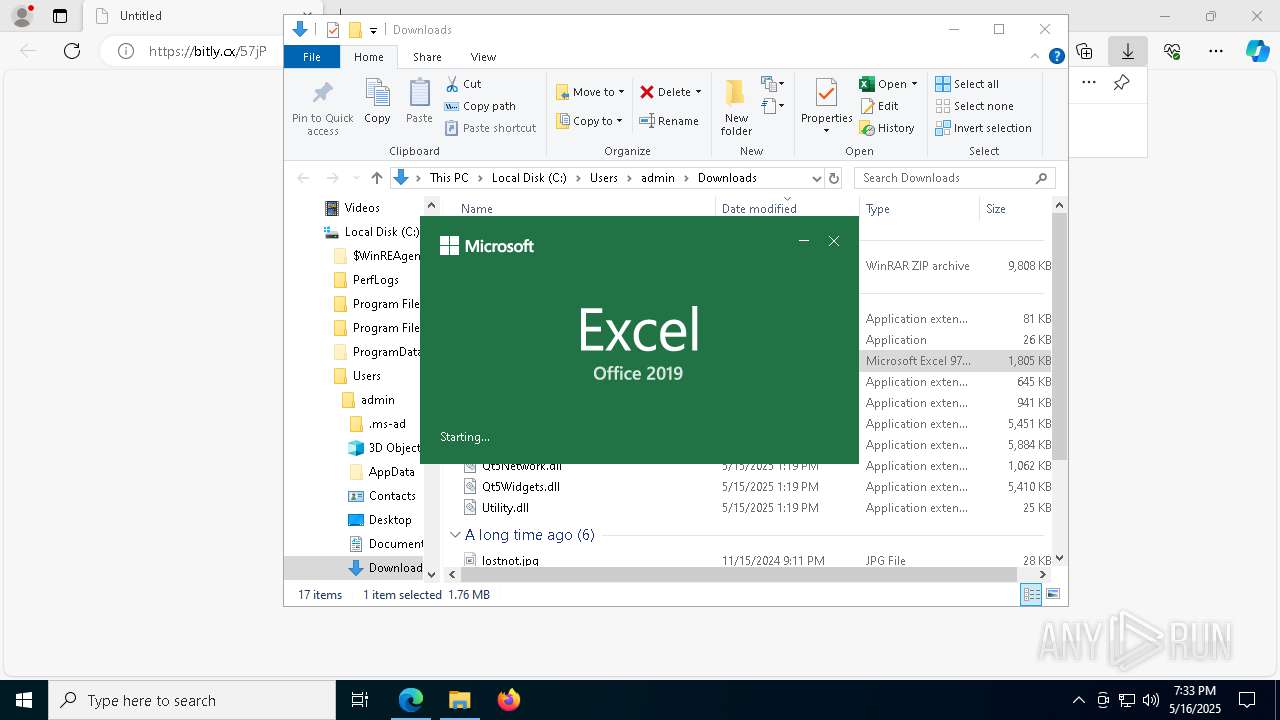Switch to the View ribbon tab

point(483,57)
